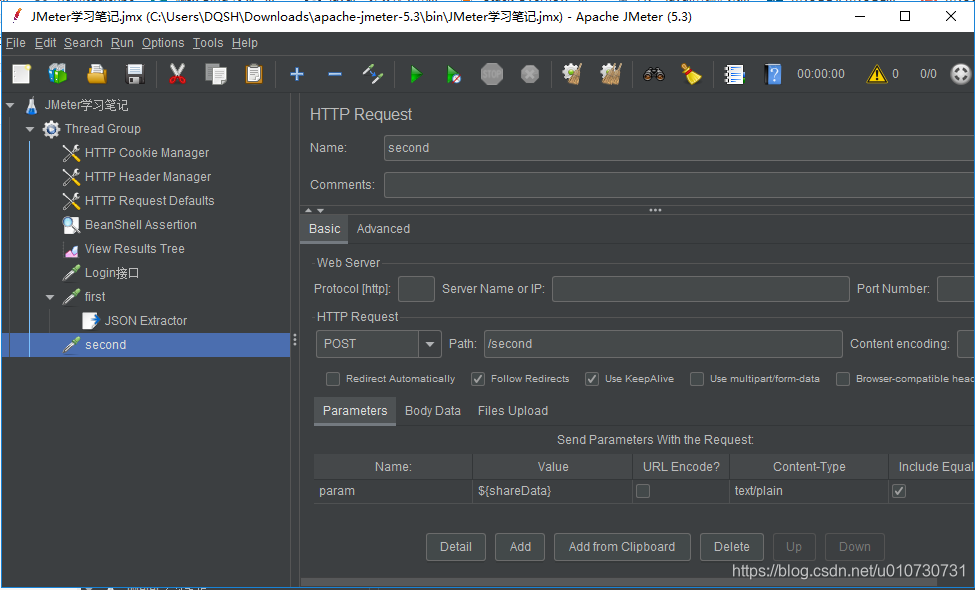975x590 pixels.
Task: Clear results with the single broom-and-gear icon
Action: coord(572,74)
